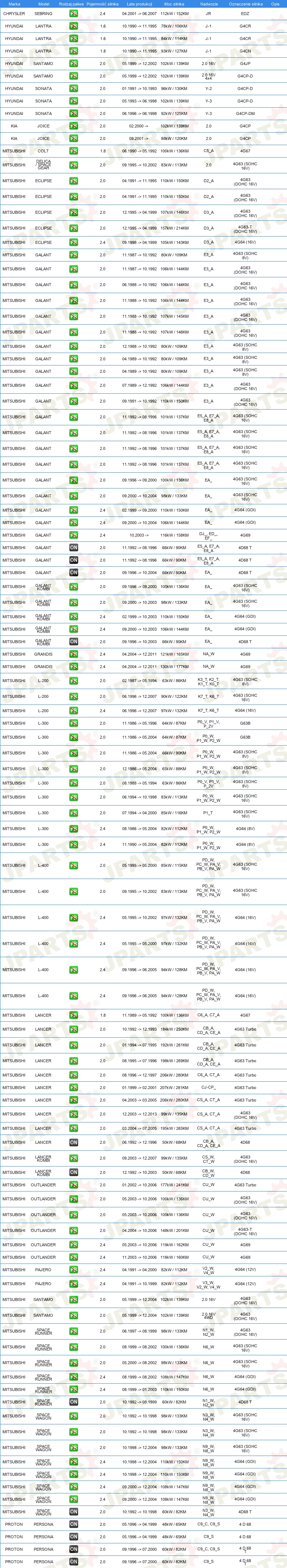The image size is (287, 1568).
Task: Click the '04.1991 -> 04.2000' cell in the Pajero row
Action: tap(139, 1270)
